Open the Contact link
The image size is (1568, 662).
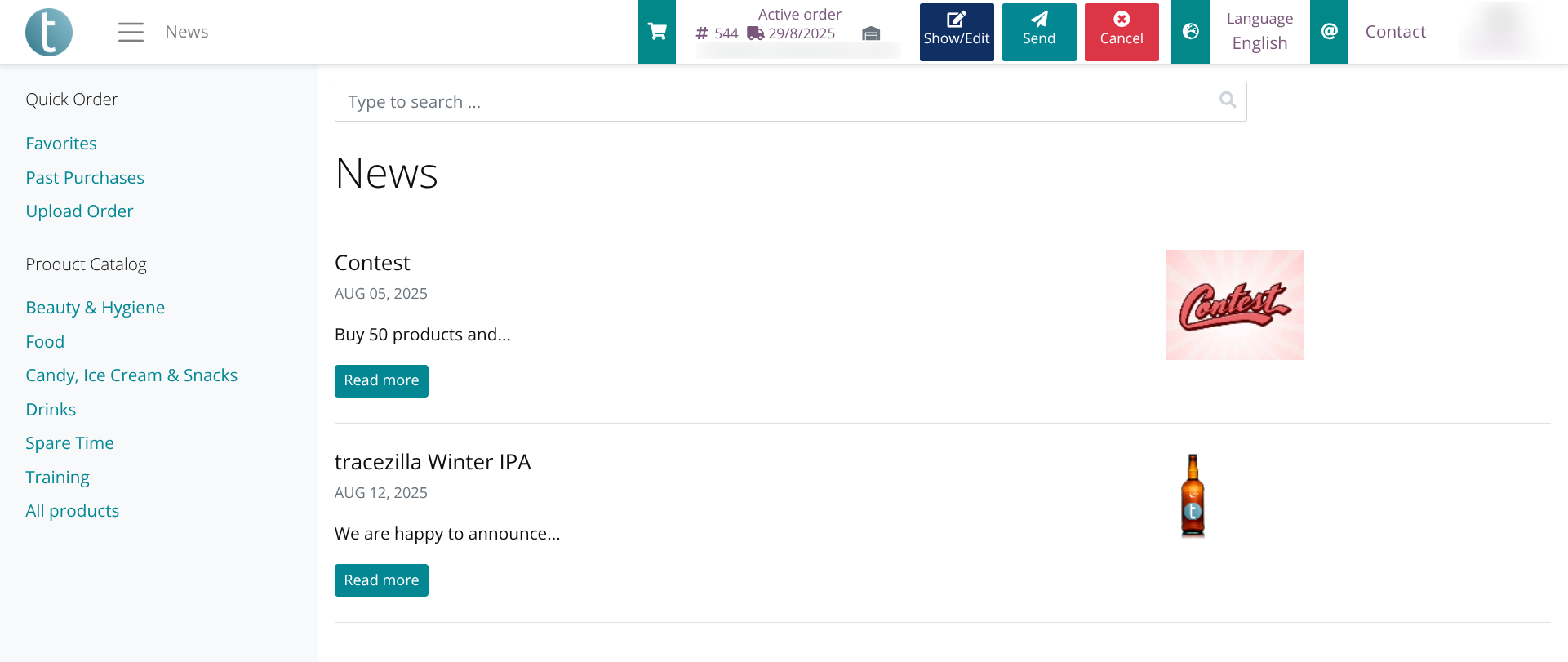coord(1396,32)
